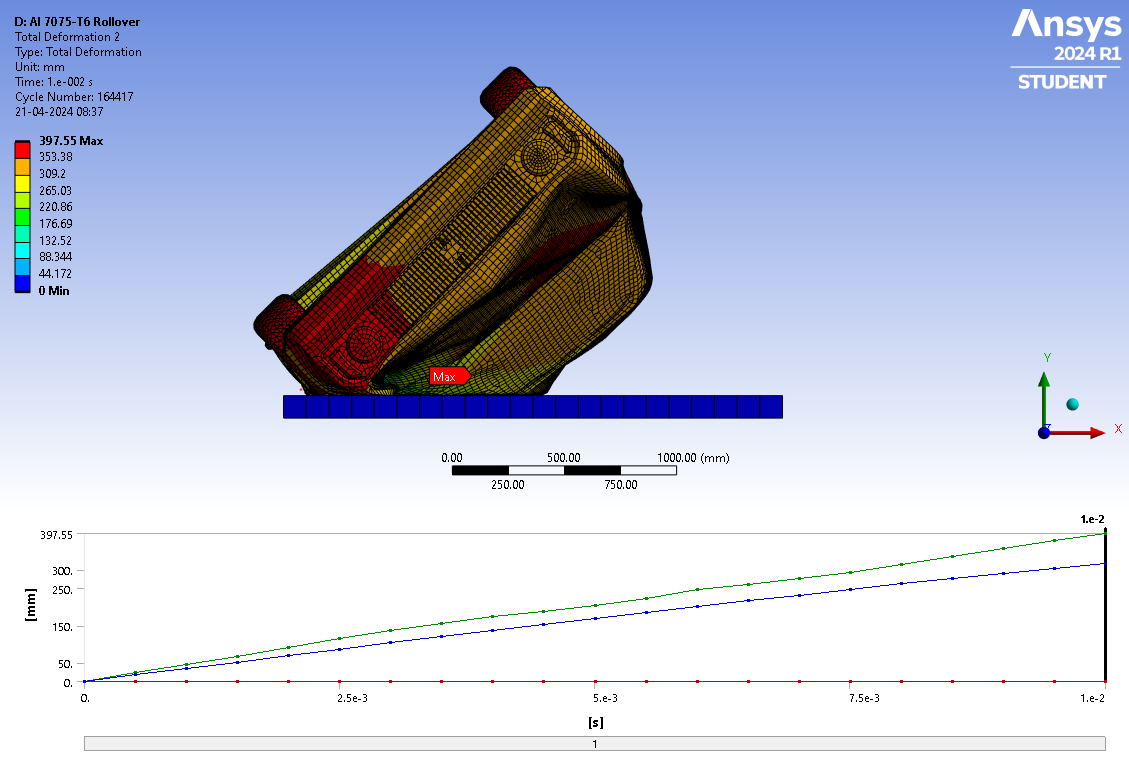Click the '1000.00 (mm)' scale ruler label
Viewport: 1129px width, 763px height.
click(693, 458)
